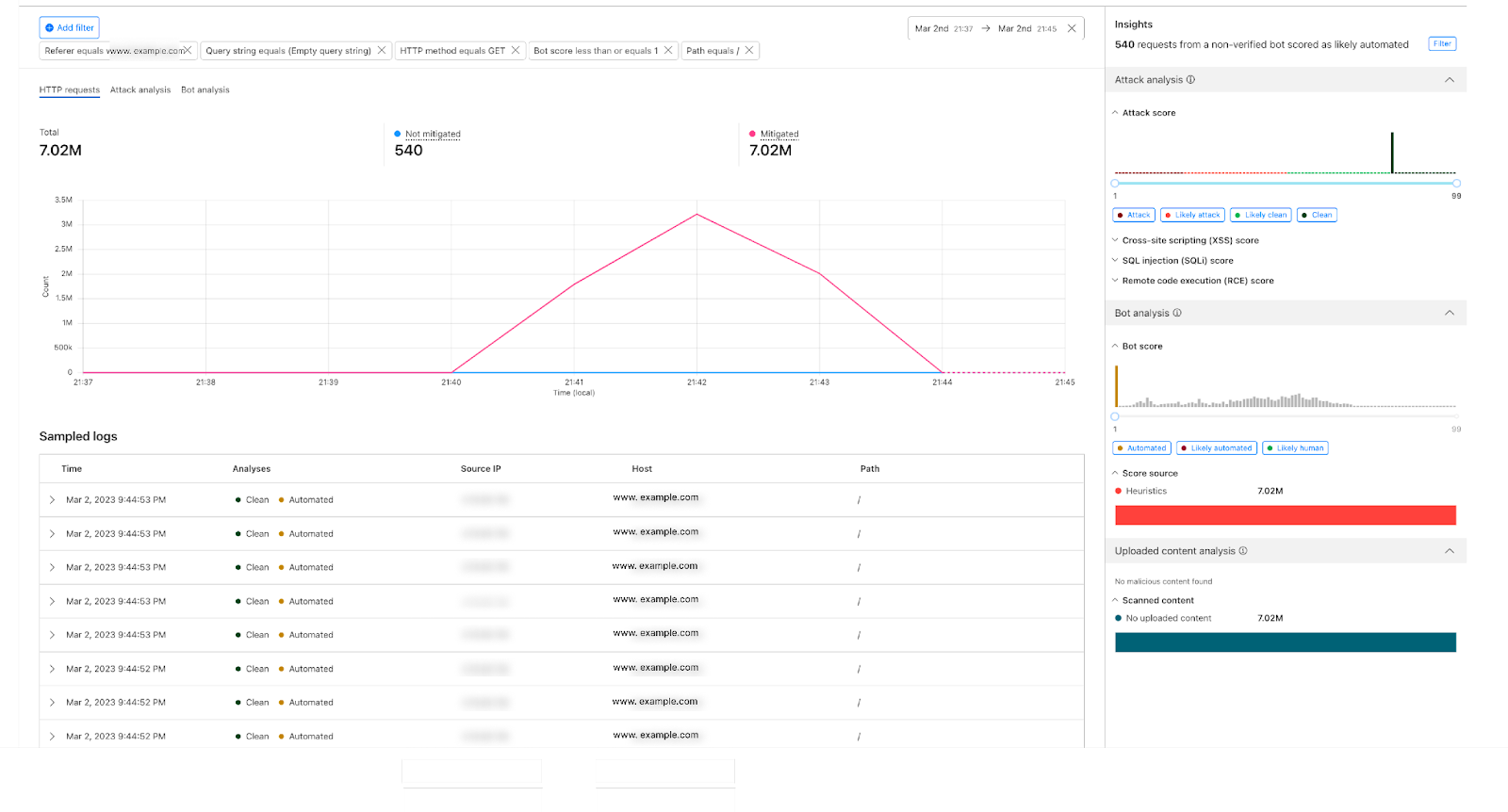
Task: Select the right Attack score slider handle
Action: click(1456, 184)
